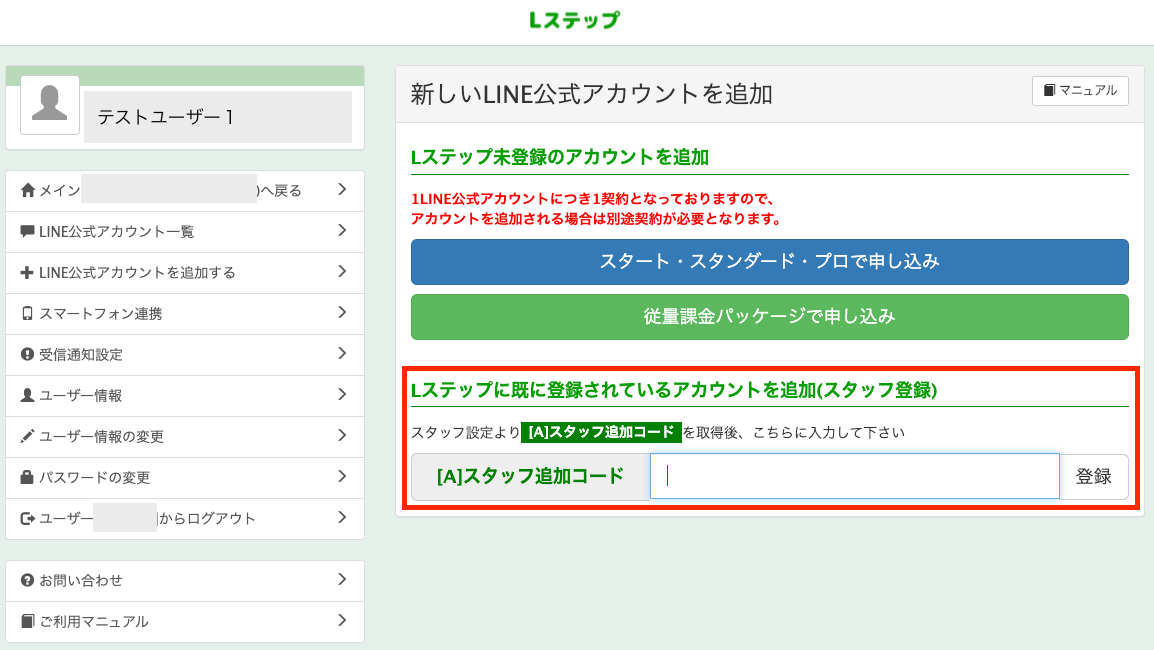Screen dimensions: 1154x650
Task: Click the phone icon for スマートフォン連携
Action: pos(27,314)
